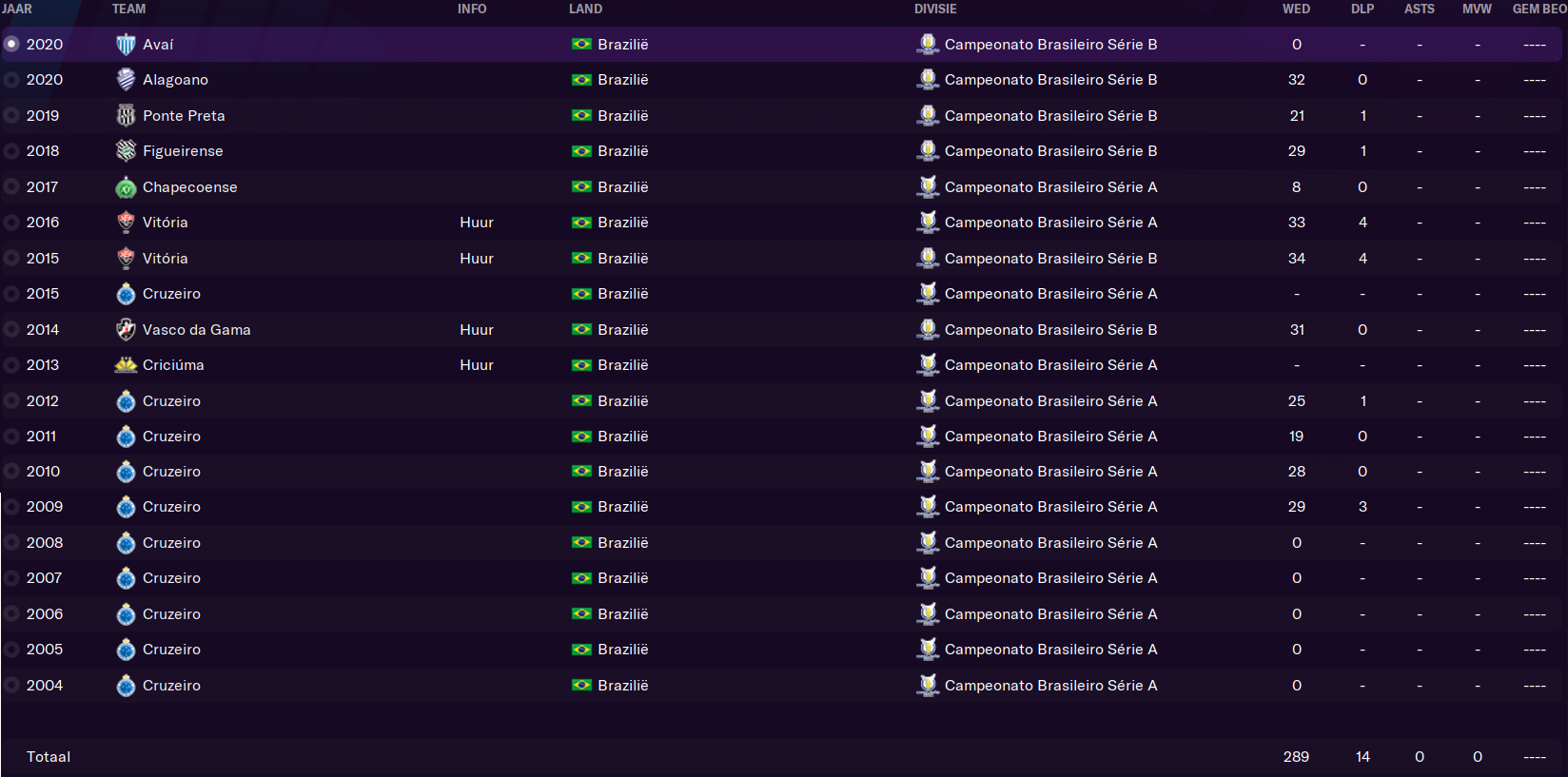Click the 2012 Cruzeiro season row

coord(782,401)
